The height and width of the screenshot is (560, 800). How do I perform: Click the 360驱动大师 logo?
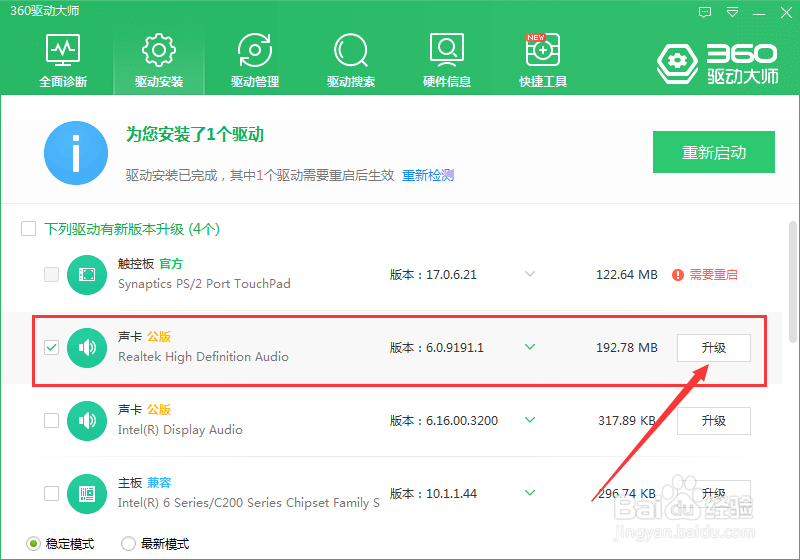[x=717, y=64]
